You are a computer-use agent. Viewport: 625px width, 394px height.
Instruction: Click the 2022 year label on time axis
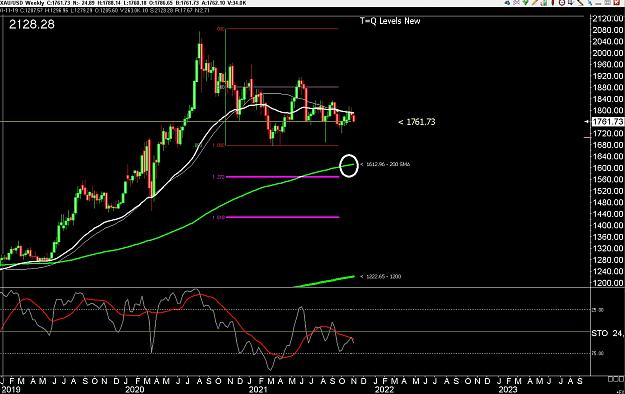point(384,389)
